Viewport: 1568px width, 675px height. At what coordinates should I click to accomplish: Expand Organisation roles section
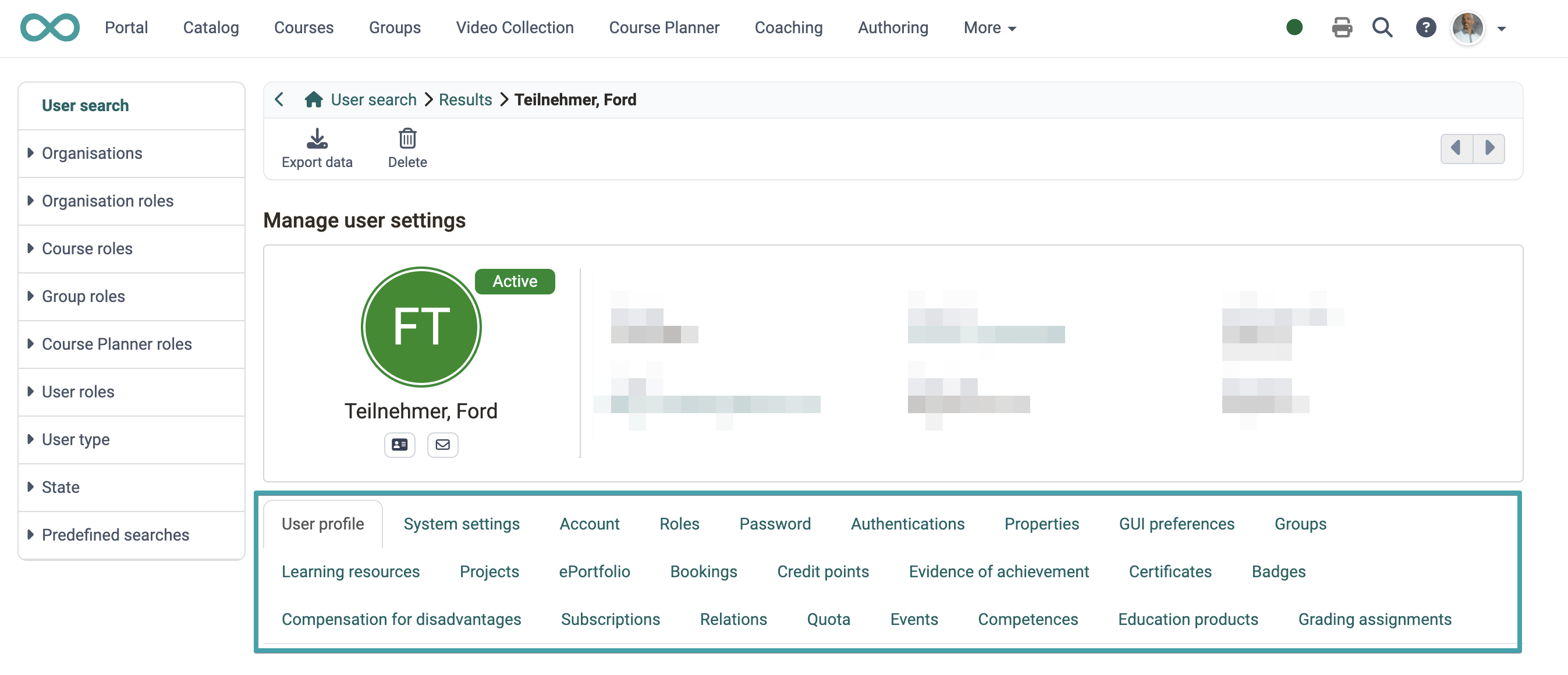point(132,201)
